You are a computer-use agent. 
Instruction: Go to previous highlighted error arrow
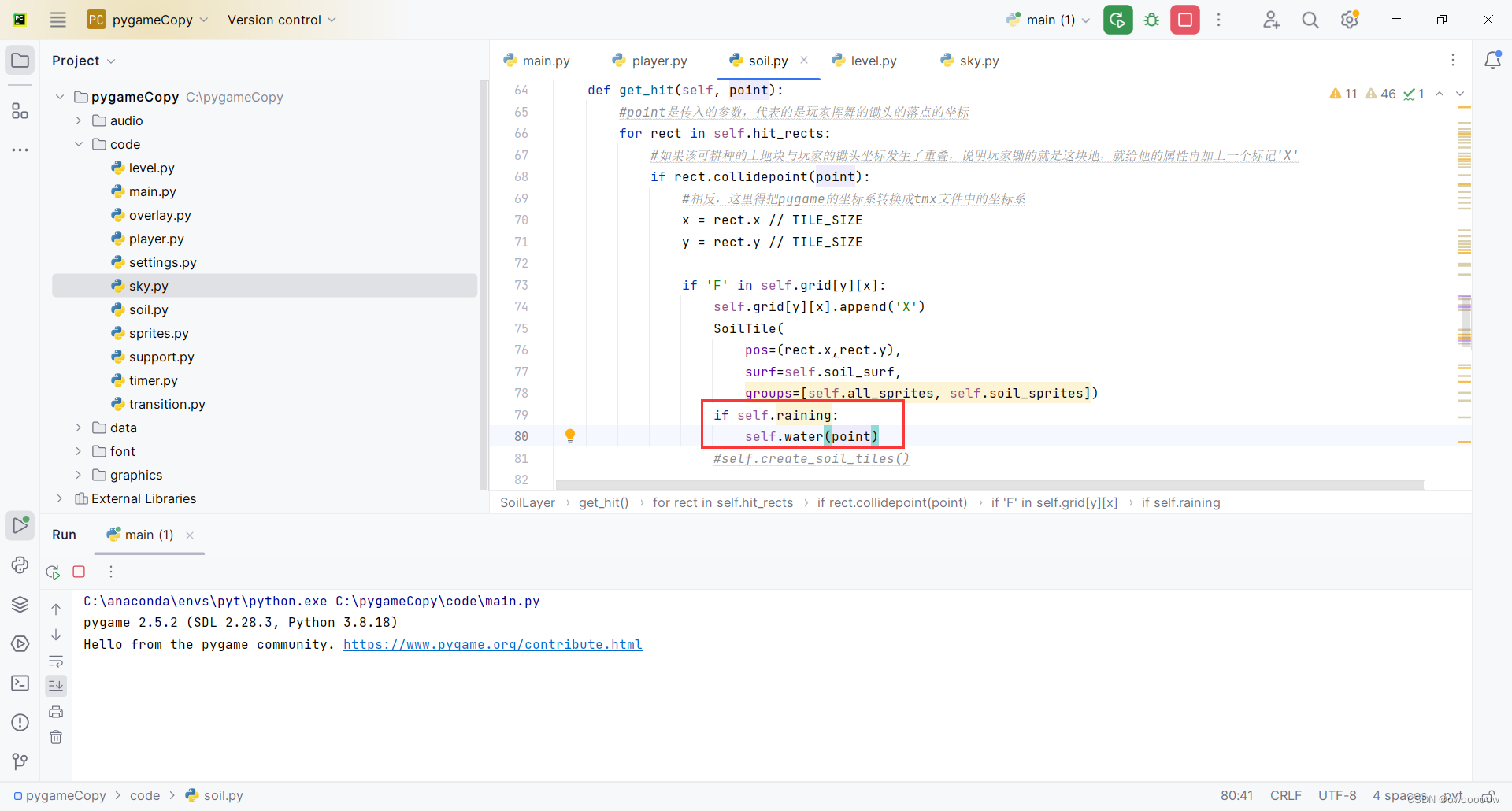click(x=1440, y=94)
